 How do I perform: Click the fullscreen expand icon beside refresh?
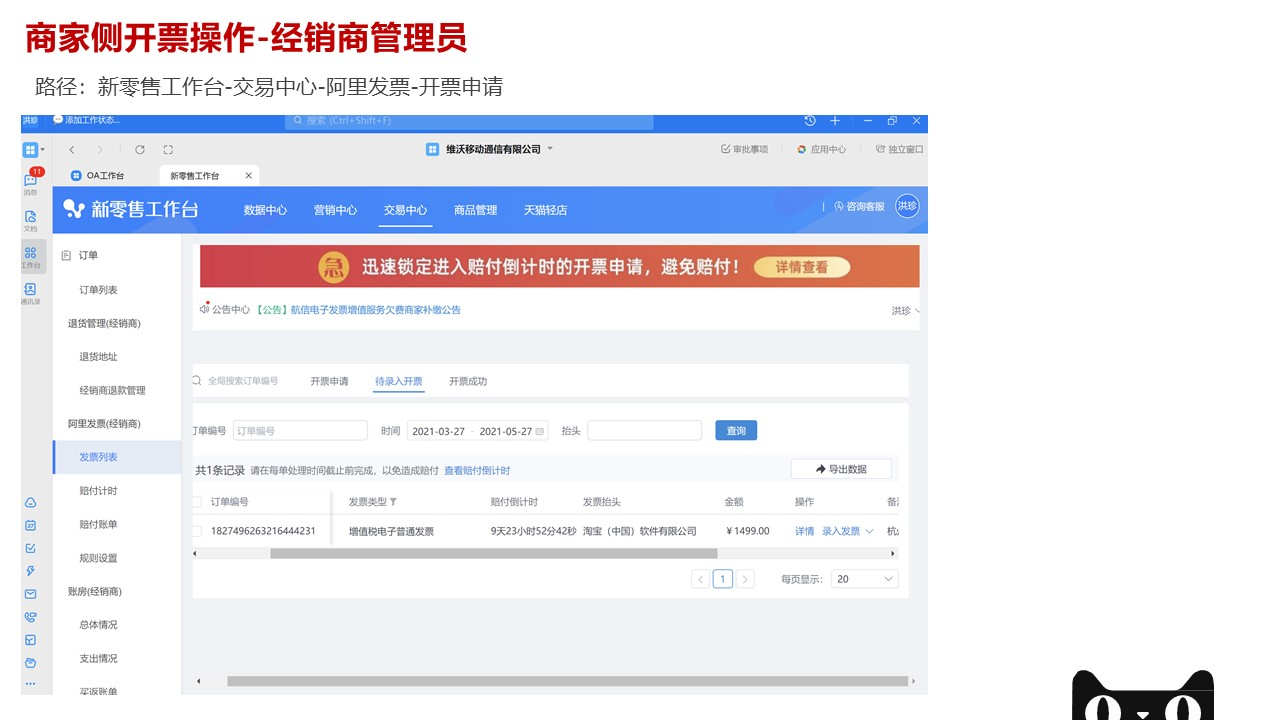pos(168,149)
